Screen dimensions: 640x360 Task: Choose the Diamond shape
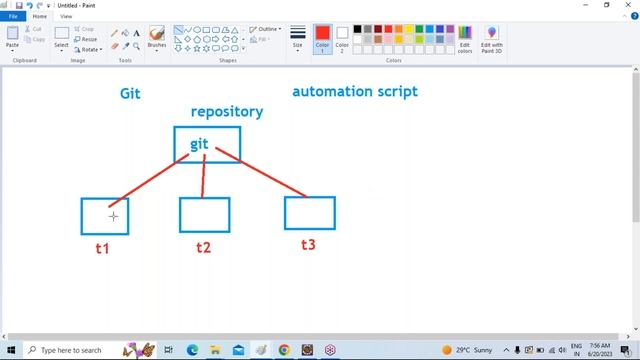coord(188,39)
